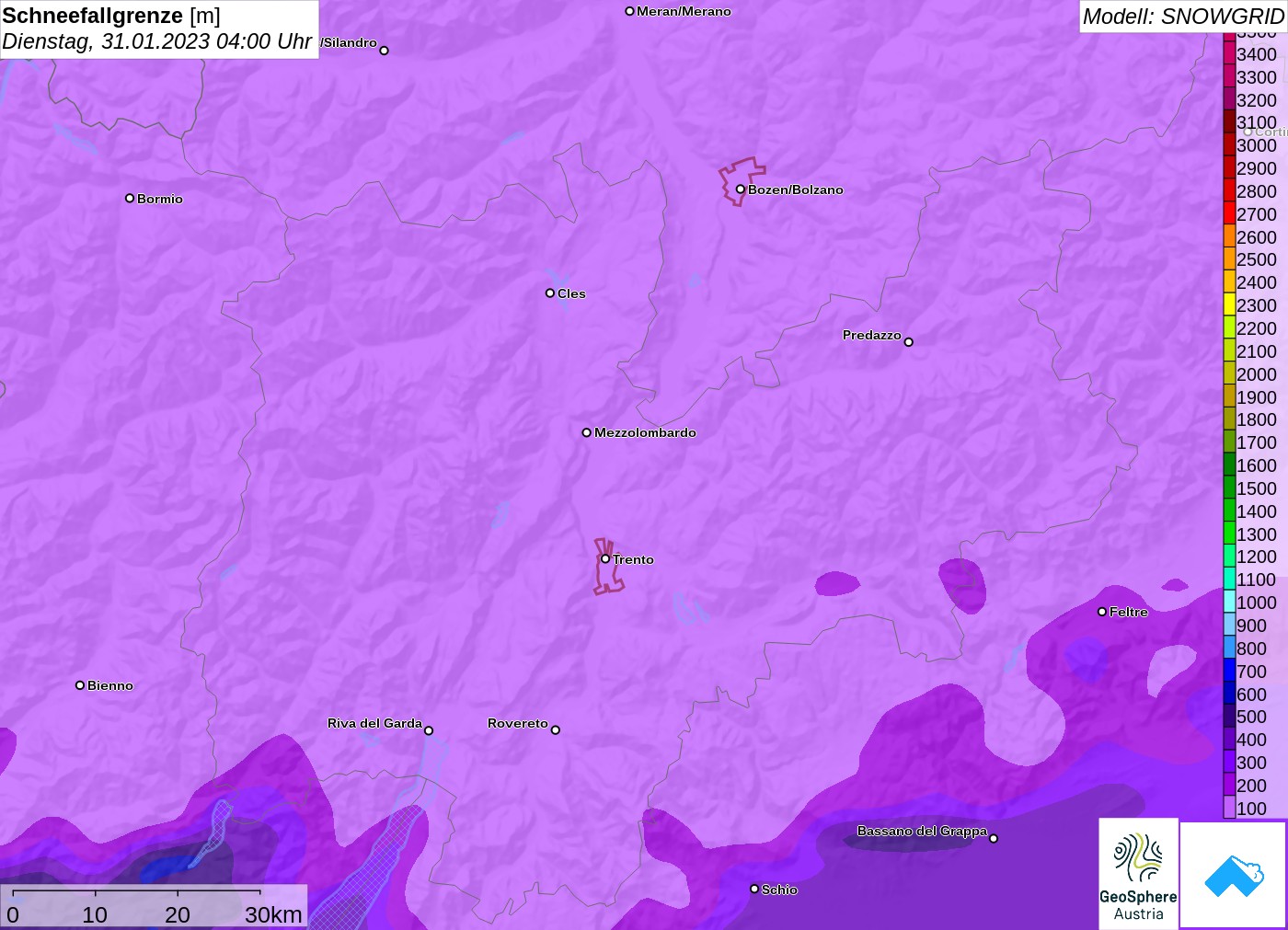Click the Bassano del Grappa label
The height and width of the screenshot is (930, 1288).
[x=922, y=831]
